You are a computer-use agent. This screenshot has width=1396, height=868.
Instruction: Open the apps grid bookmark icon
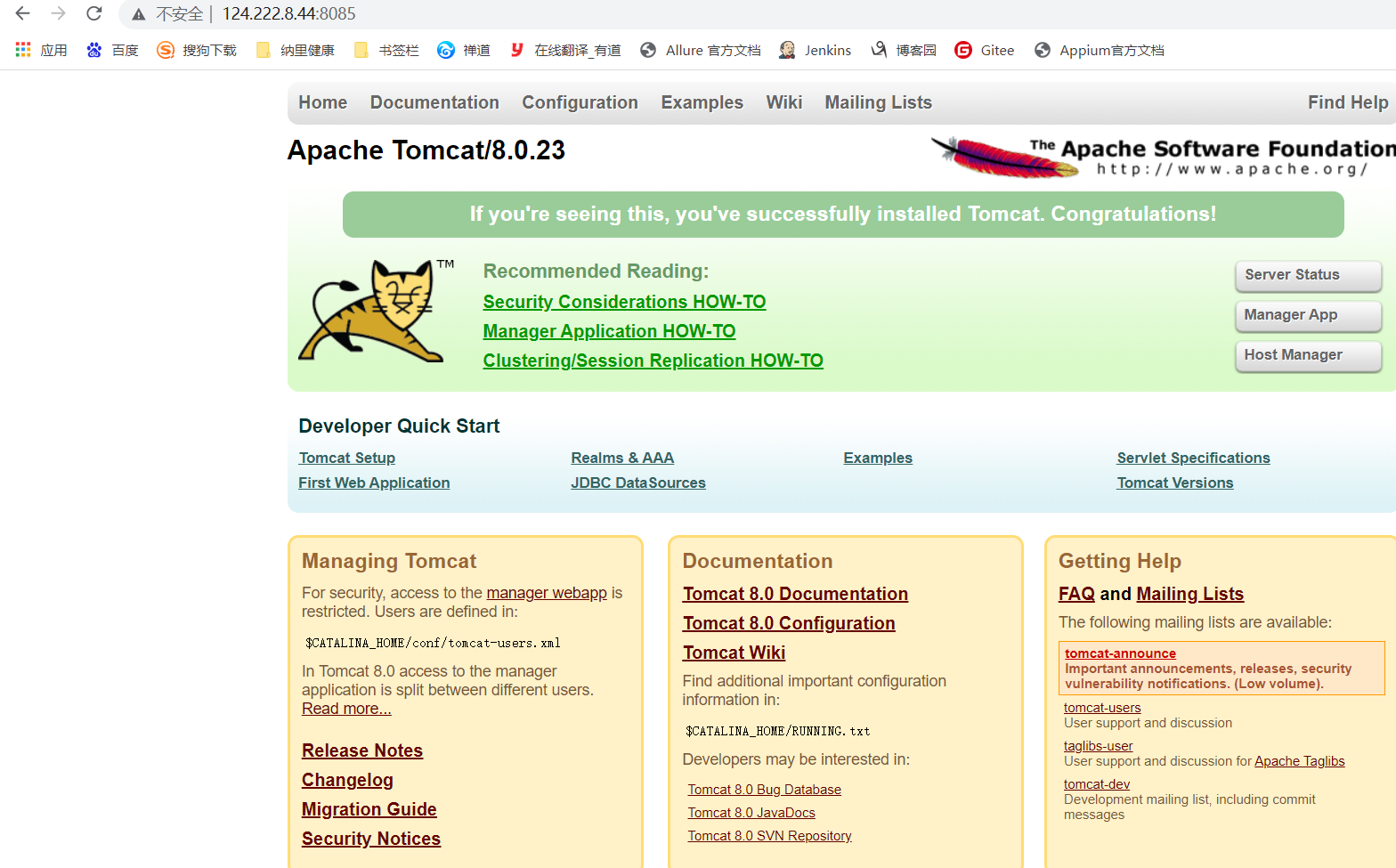(23, 50)
